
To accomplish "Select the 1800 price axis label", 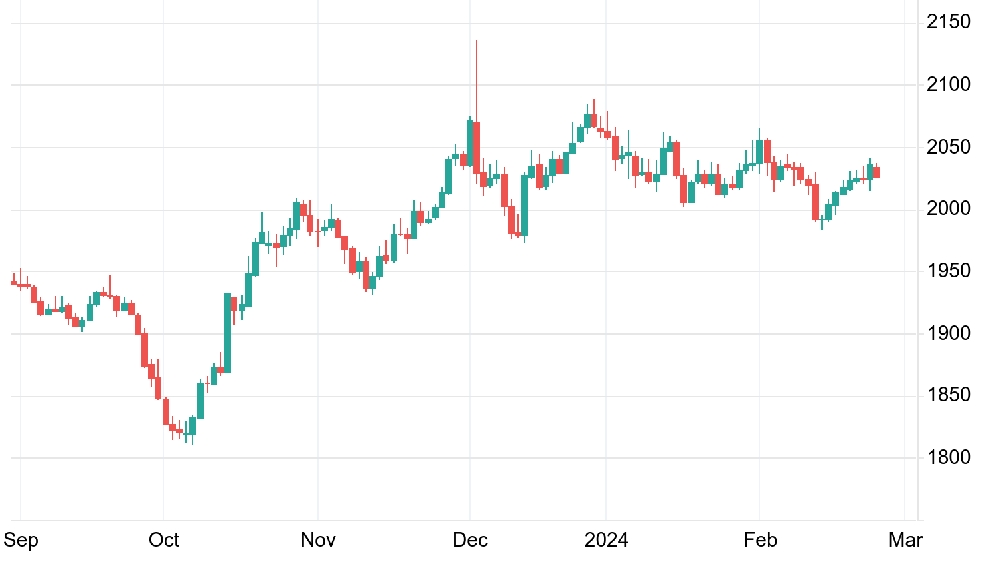I will [x=948, y=457].
